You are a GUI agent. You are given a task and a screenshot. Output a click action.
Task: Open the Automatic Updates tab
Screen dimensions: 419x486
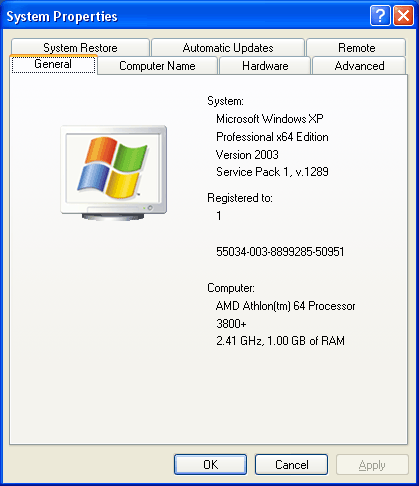pyautogui.click(x=228, y=47)
